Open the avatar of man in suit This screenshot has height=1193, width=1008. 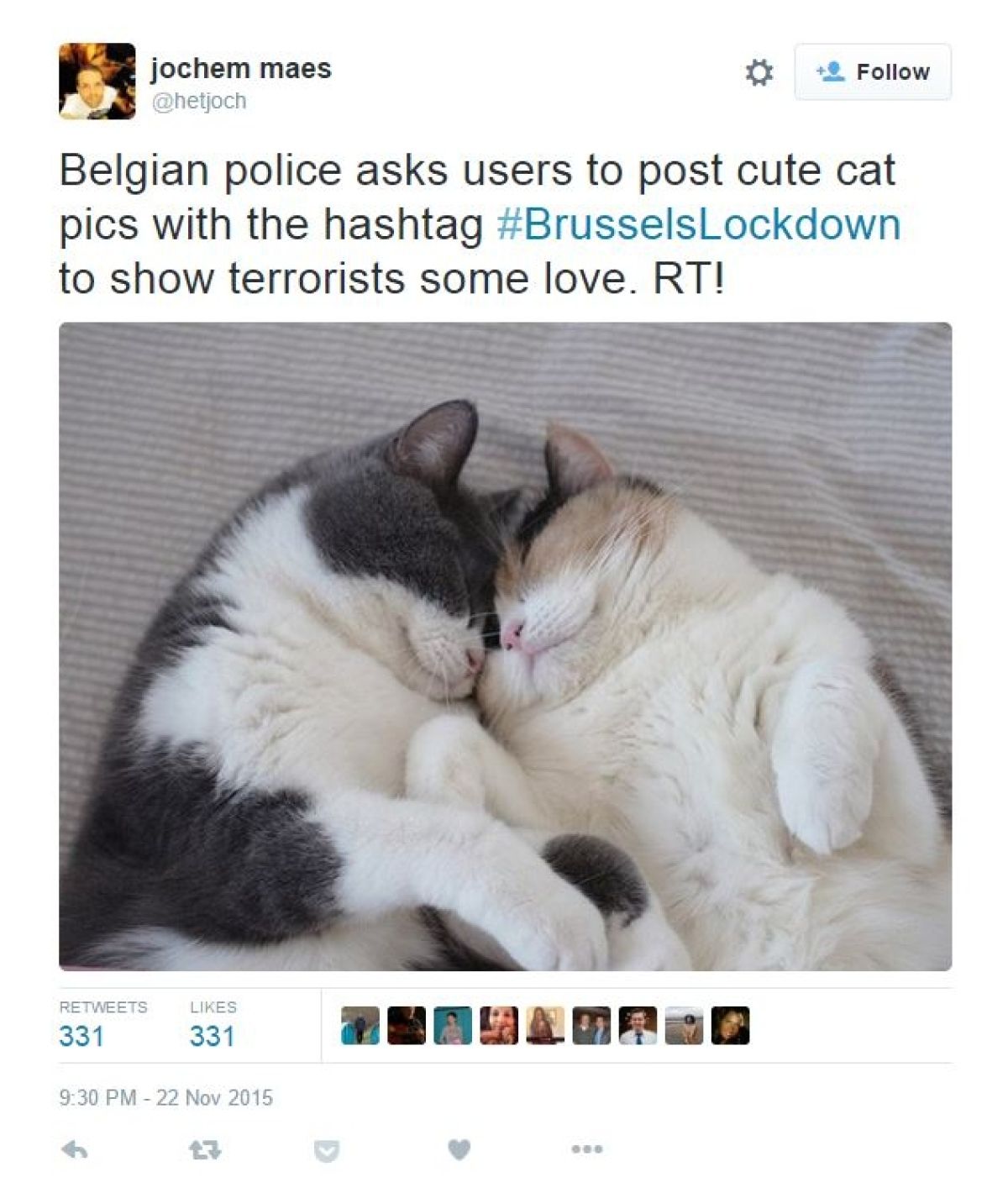coord(638,1026)
